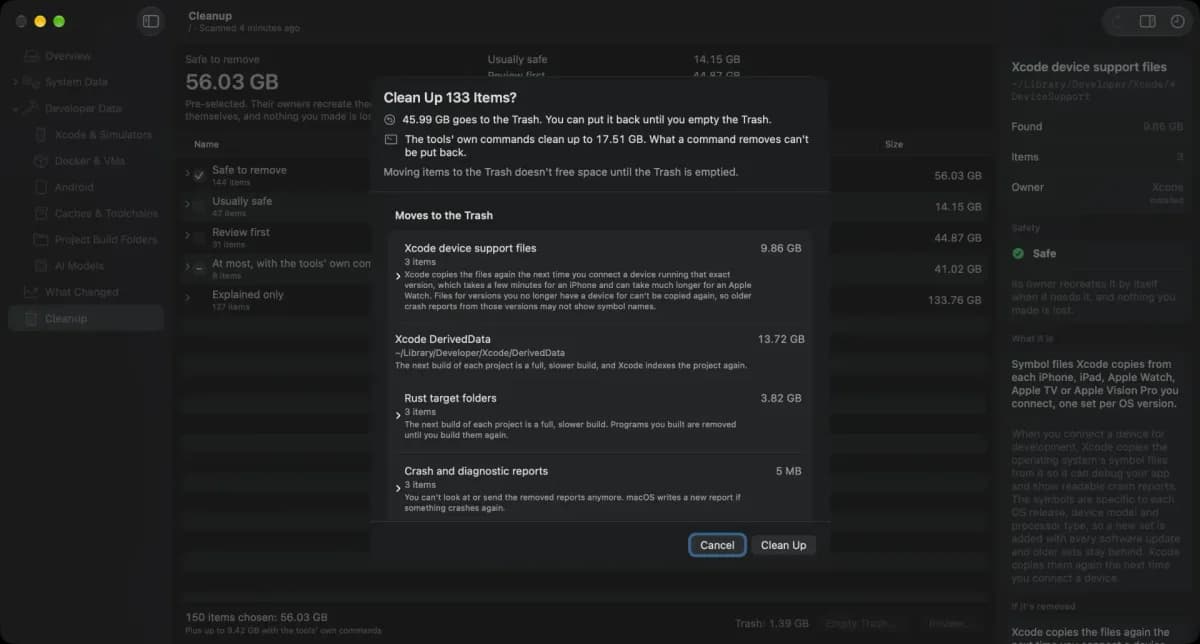
Task: Expand Rust target folders in dialog
Action: tap(398, 414)
